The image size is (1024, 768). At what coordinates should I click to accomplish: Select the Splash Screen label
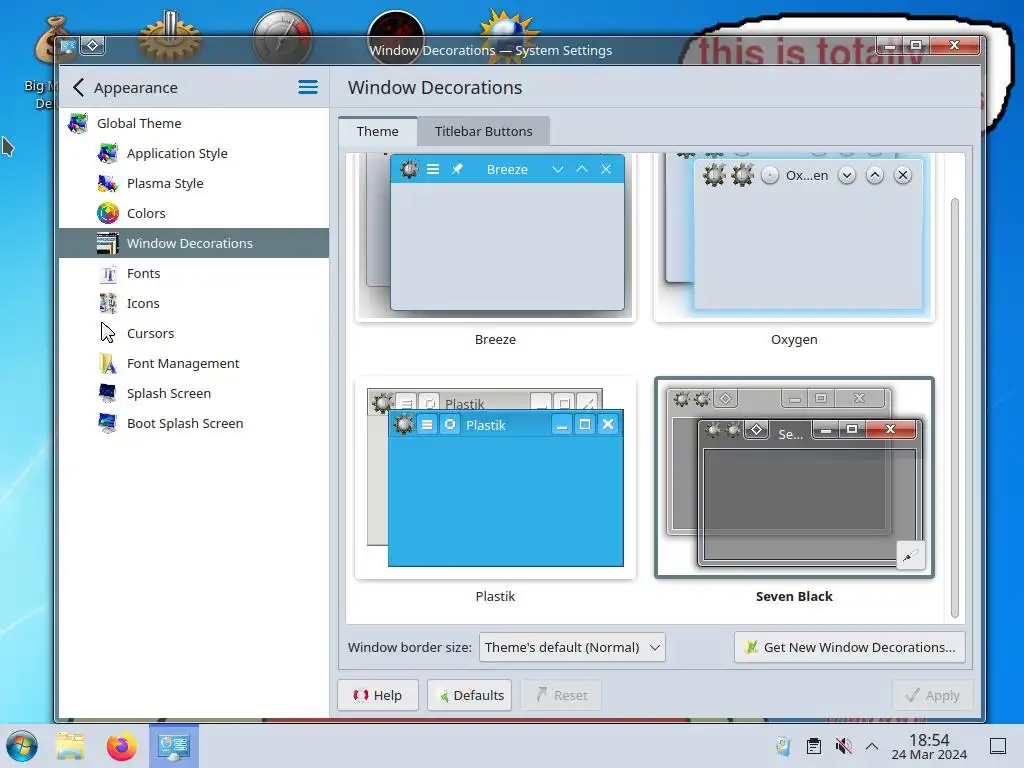(169, 394)
